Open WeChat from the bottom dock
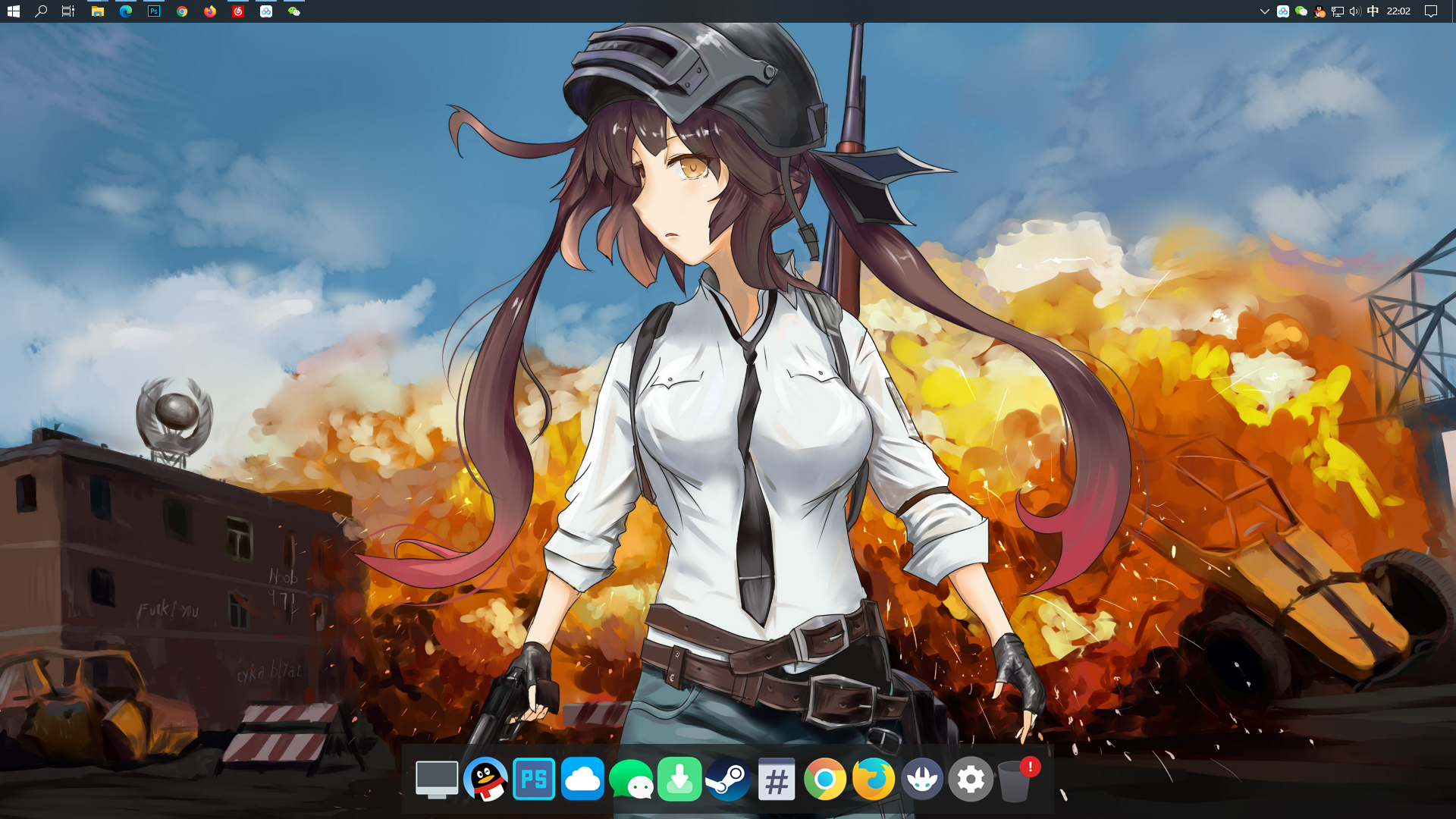The width and height of the screenshot is (1456, 819). coord(631,779)
